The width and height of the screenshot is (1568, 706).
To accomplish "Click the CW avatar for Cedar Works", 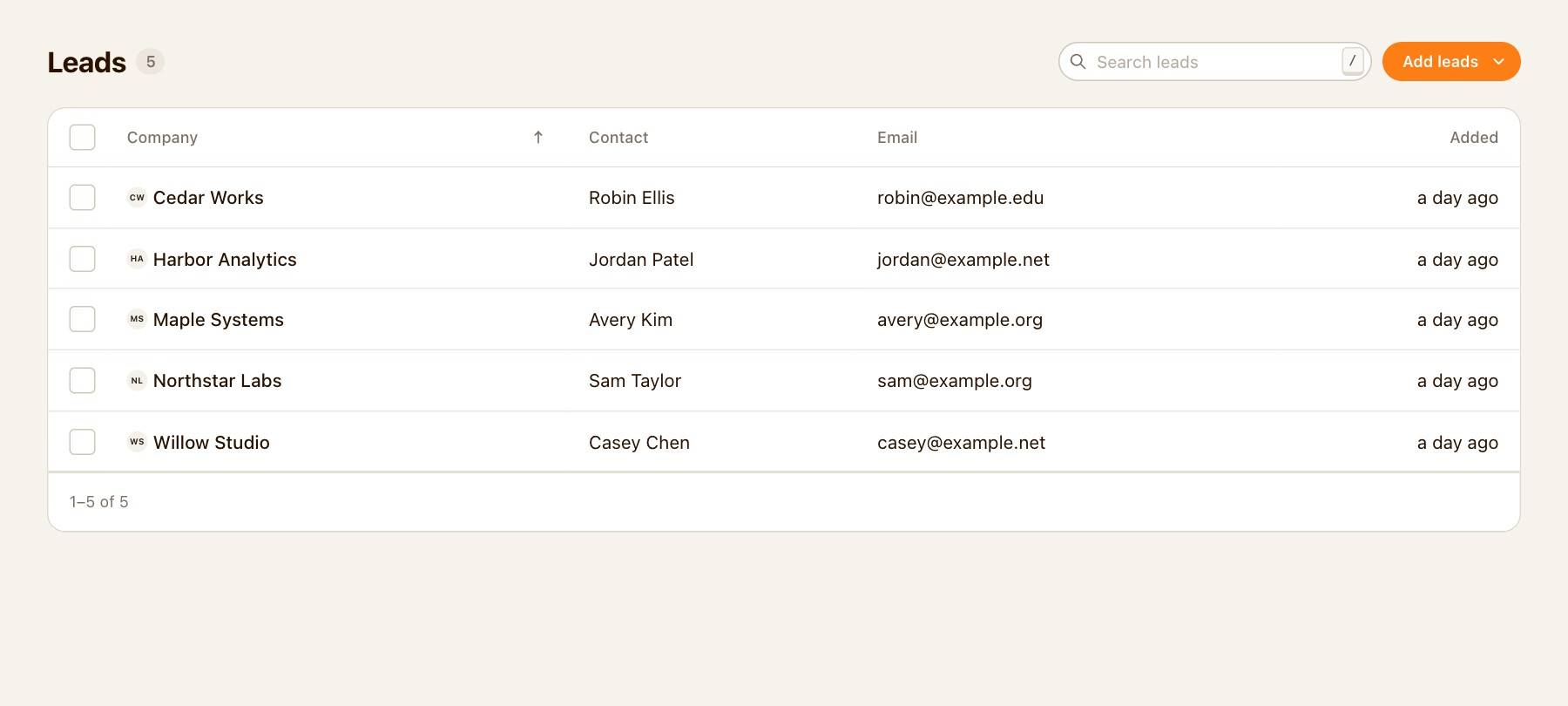I will (x=137, y=198).
